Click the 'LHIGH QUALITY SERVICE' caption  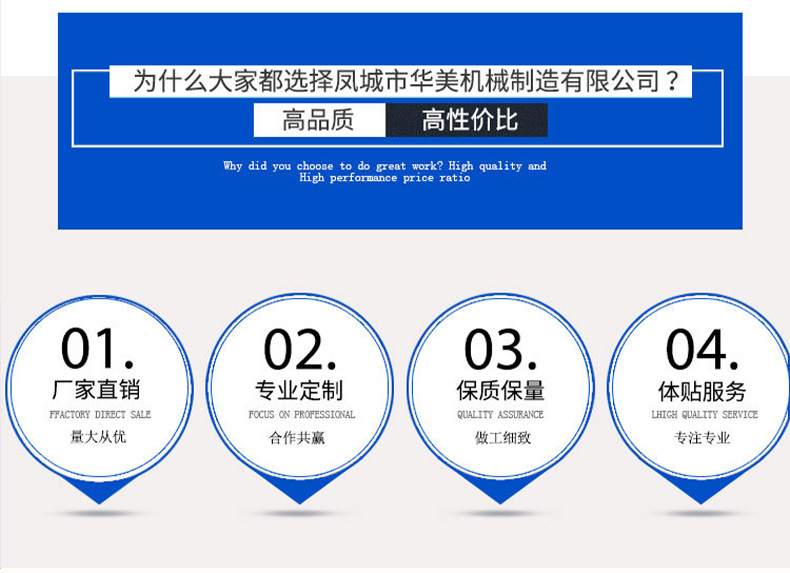[705, 415]
